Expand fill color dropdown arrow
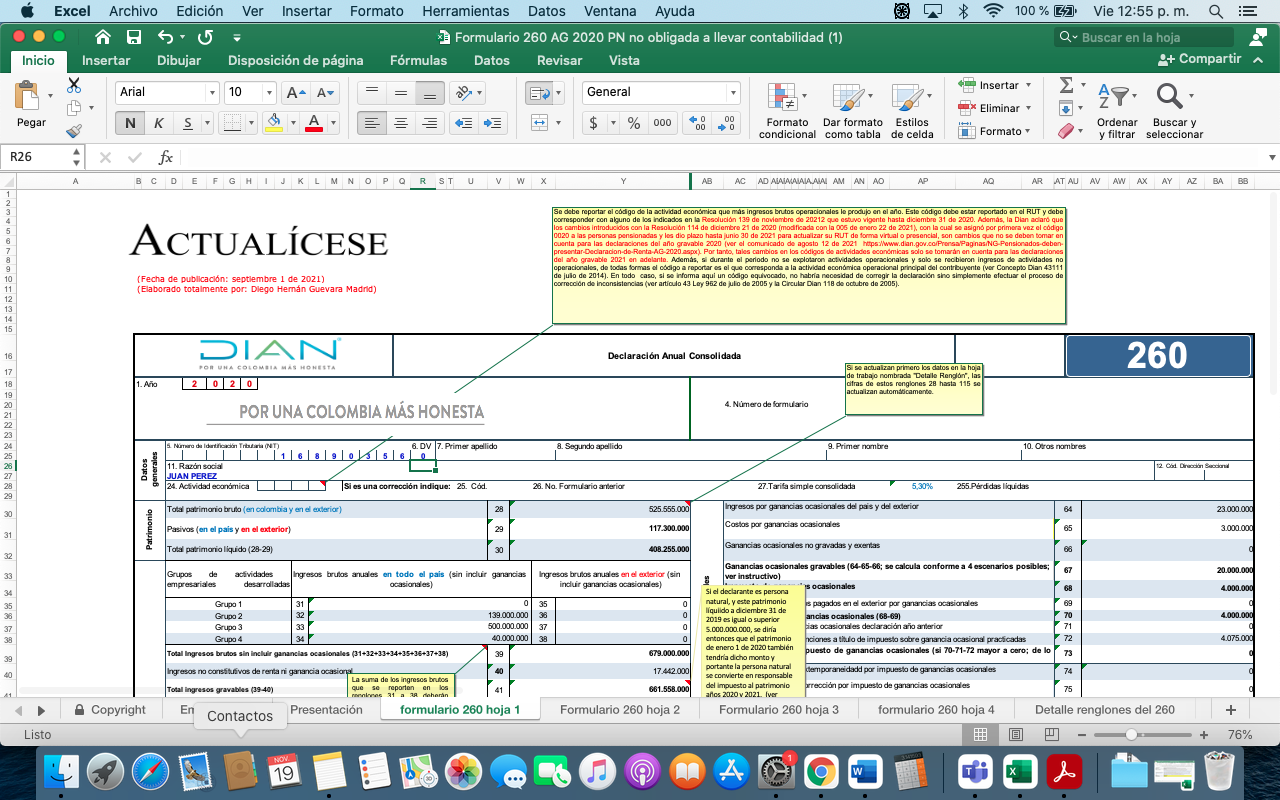The height and width of the screenshot is (800, 1280). point(291,124)
